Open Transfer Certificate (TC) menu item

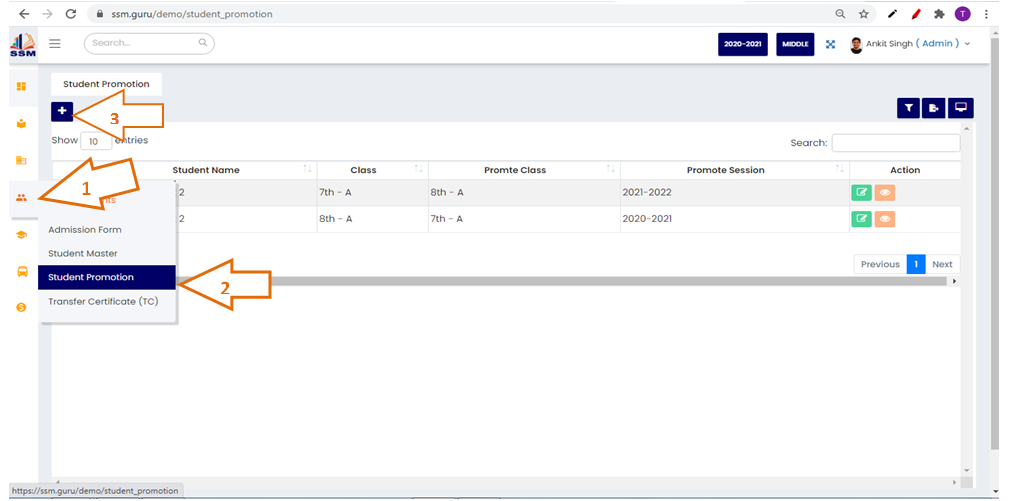[x=97, y=301]
